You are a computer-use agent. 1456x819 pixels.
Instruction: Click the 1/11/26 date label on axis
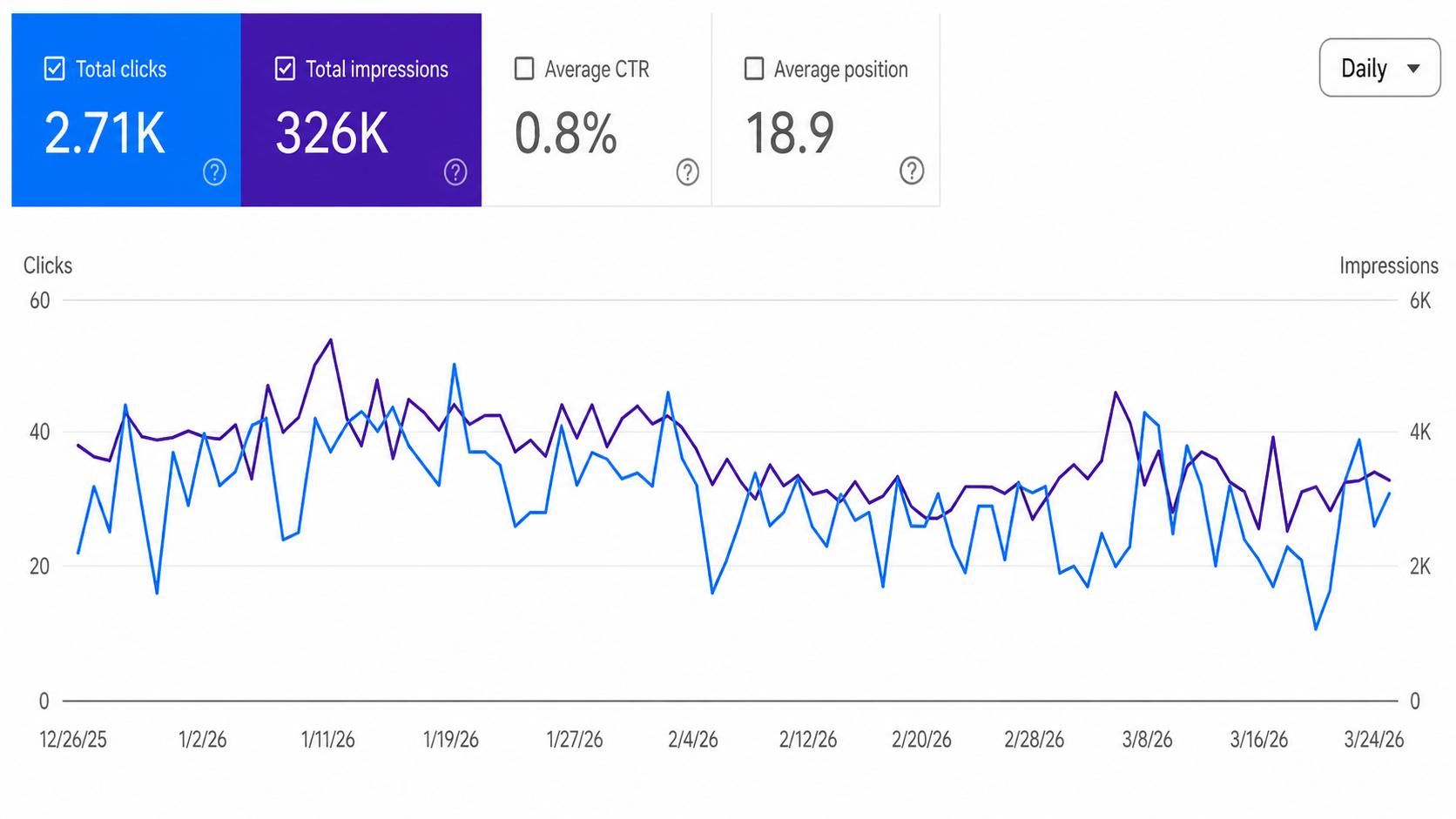pos(327,740)
